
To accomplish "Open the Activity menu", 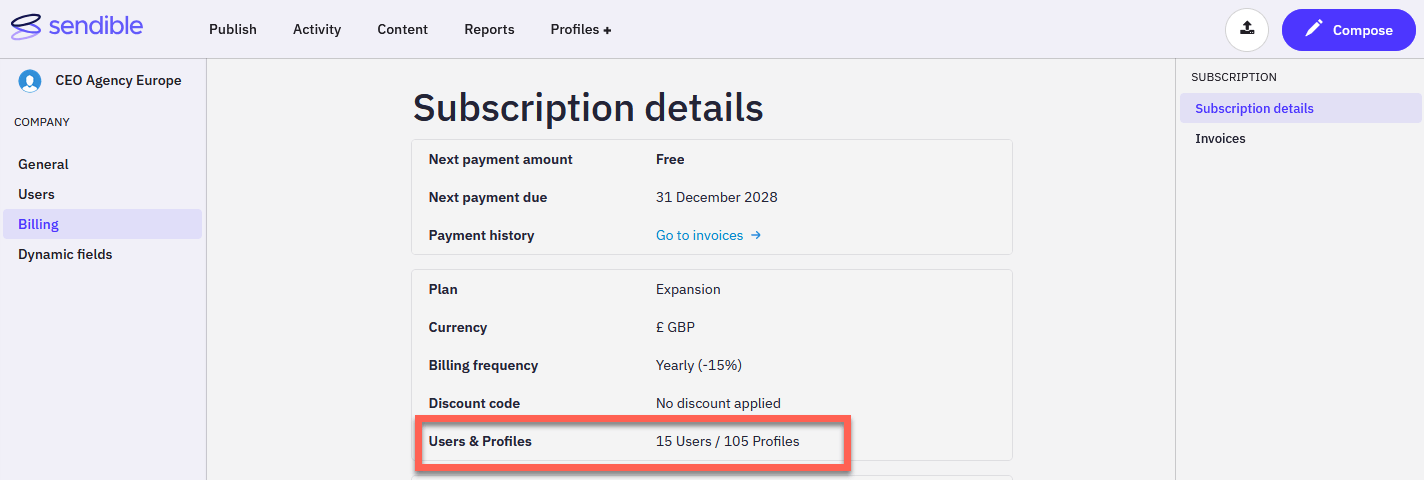I will pyautogui.click(x=317, y=29).
